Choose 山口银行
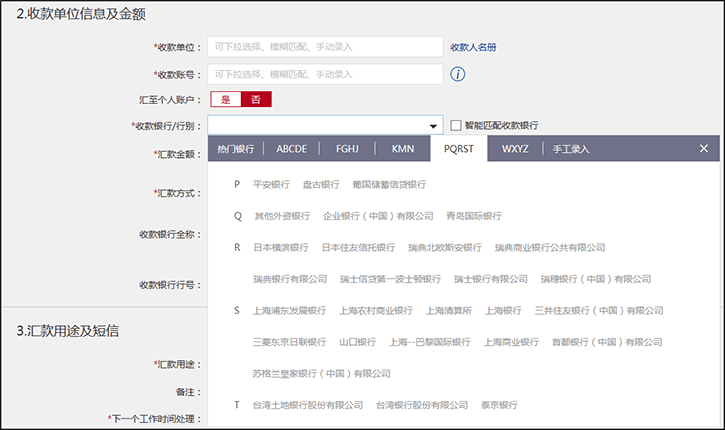 coord(357,342)
